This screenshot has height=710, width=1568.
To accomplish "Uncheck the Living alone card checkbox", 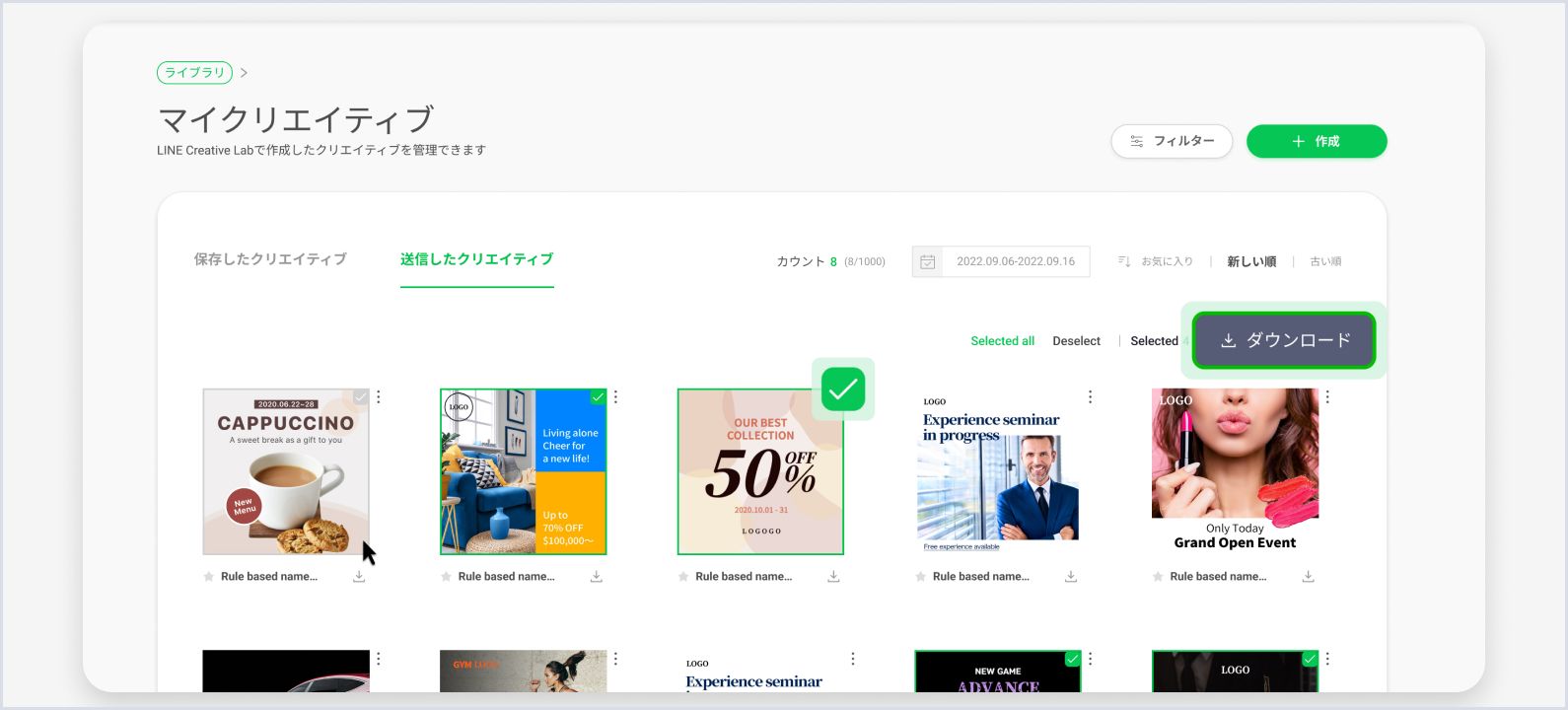I will (x=598, y=396).
